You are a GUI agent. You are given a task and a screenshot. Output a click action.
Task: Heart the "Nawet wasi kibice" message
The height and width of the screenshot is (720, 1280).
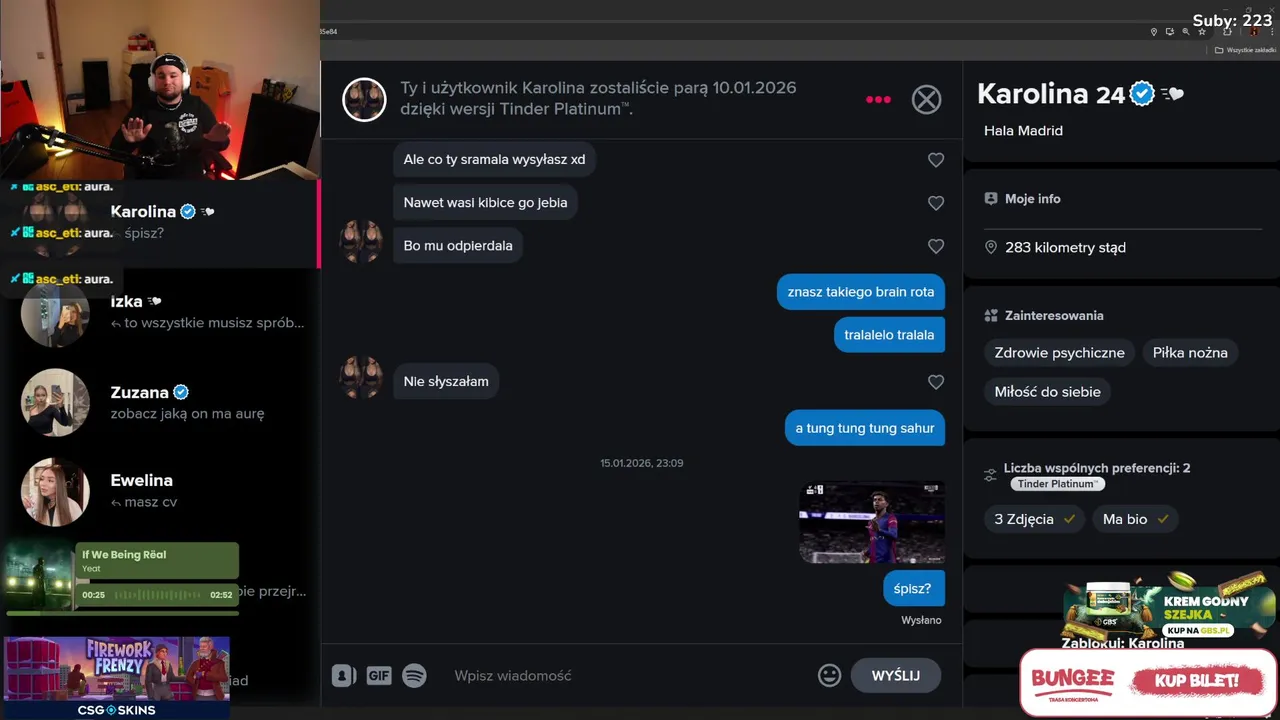[x=936, y=203]
